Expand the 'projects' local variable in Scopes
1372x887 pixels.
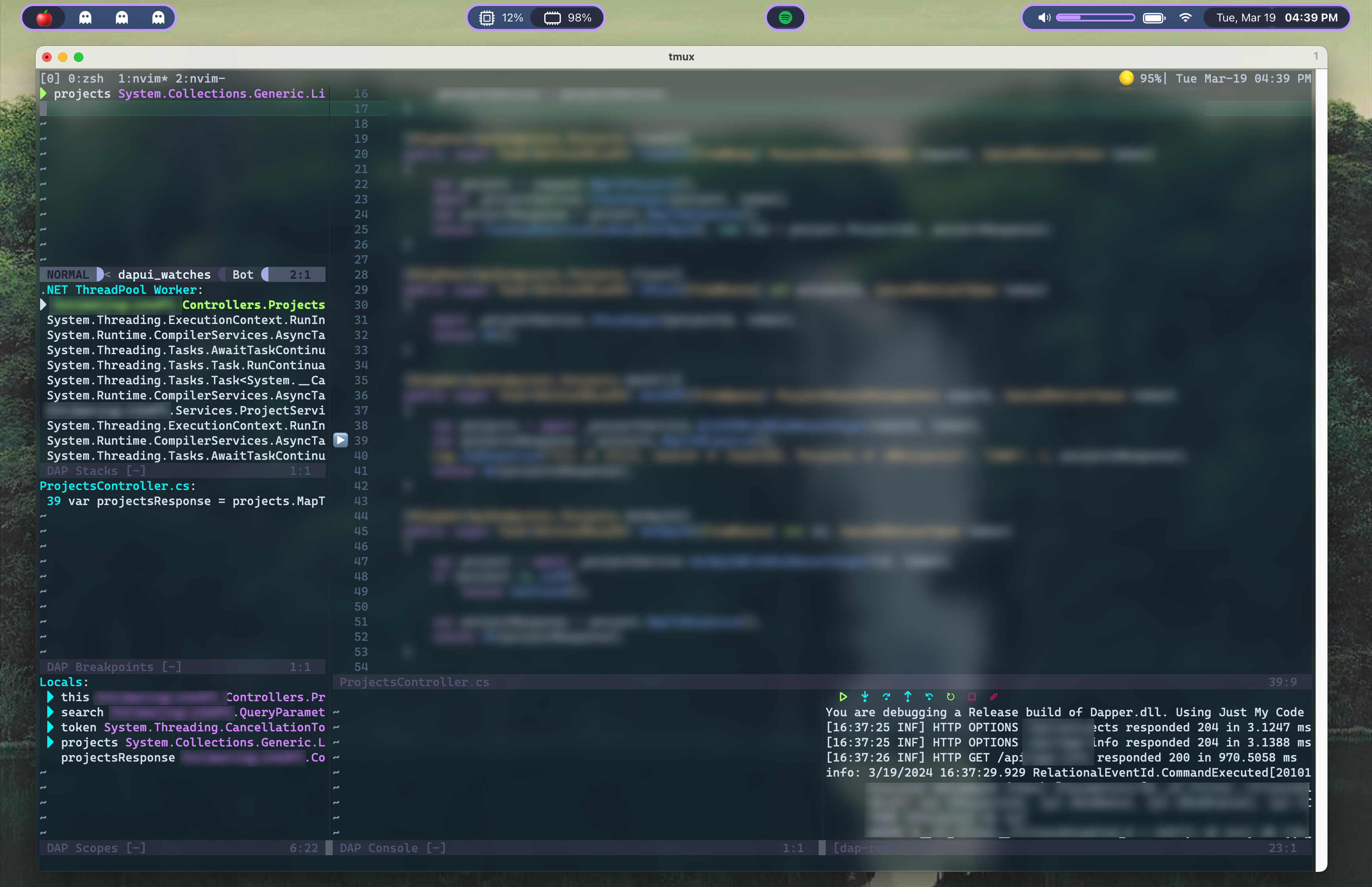coord(50,742)
